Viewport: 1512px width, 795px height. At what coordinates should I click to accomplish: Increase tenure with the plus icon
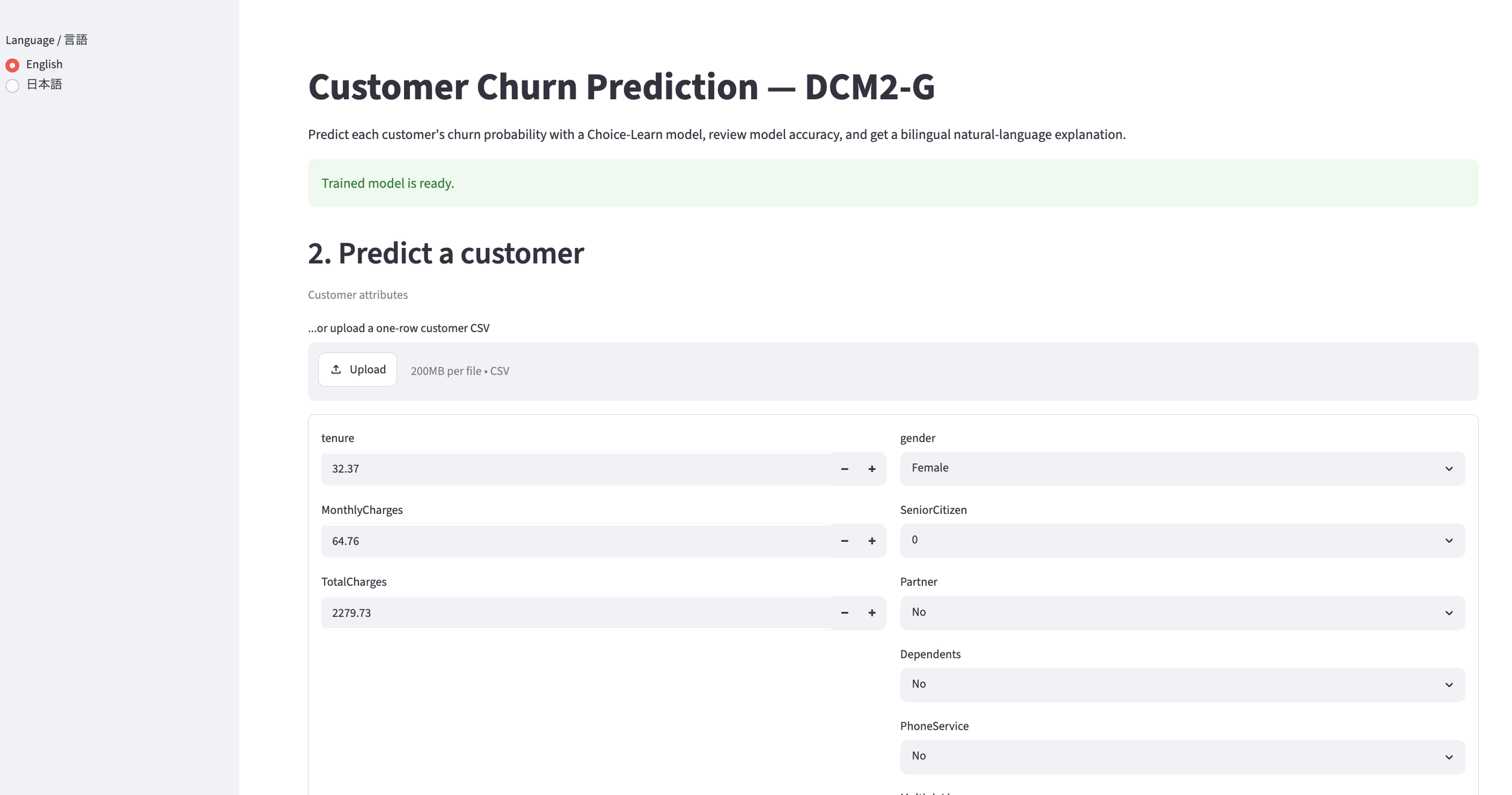[x=872, y=469]
